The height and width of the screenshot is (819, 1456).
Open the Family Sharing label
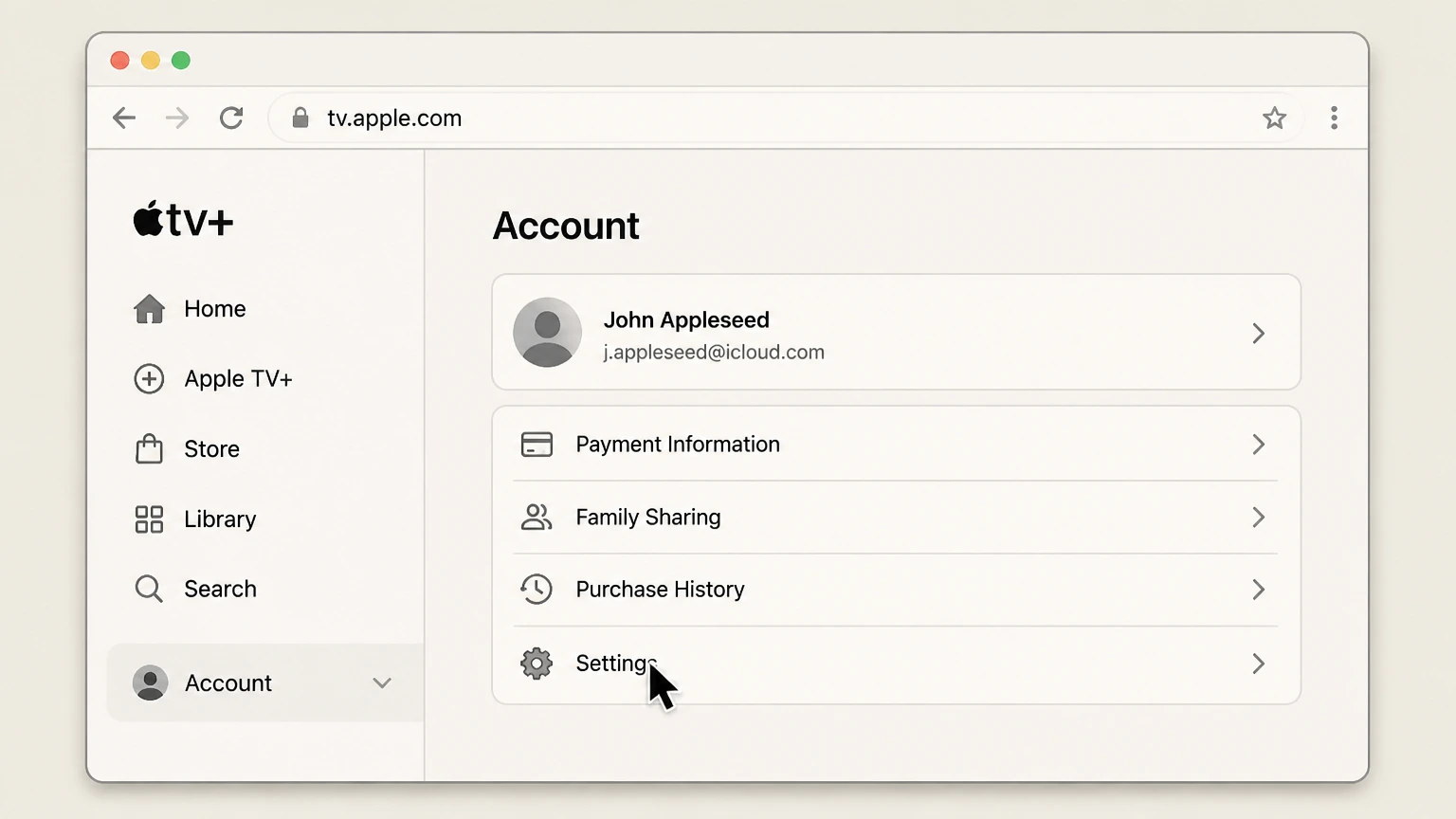tap(648, 517)
